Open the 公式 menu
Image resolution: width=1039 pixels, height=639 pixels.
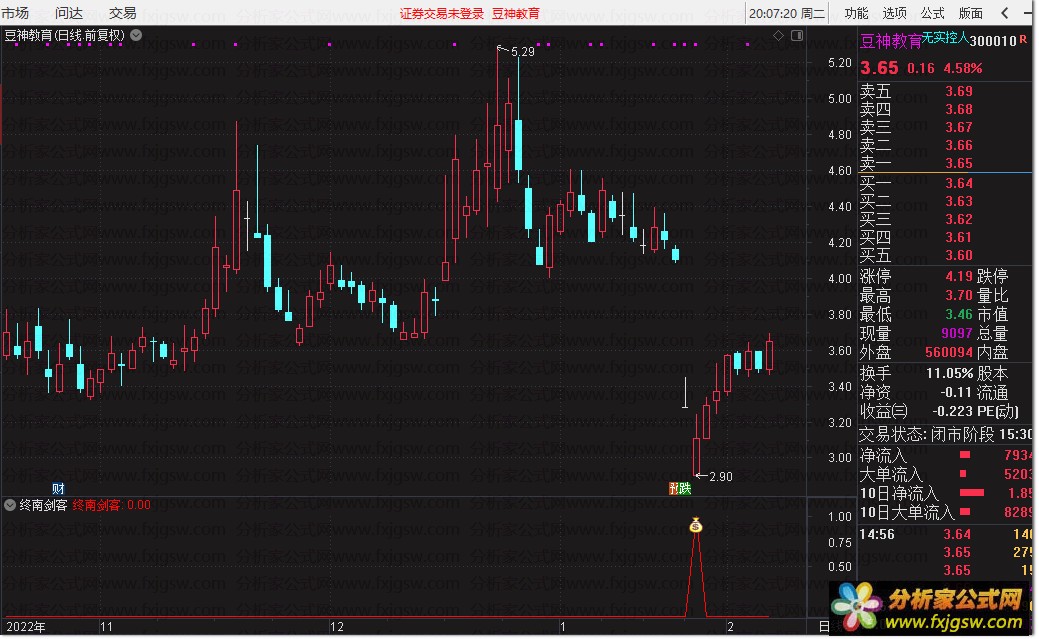(x=932, y=13)
